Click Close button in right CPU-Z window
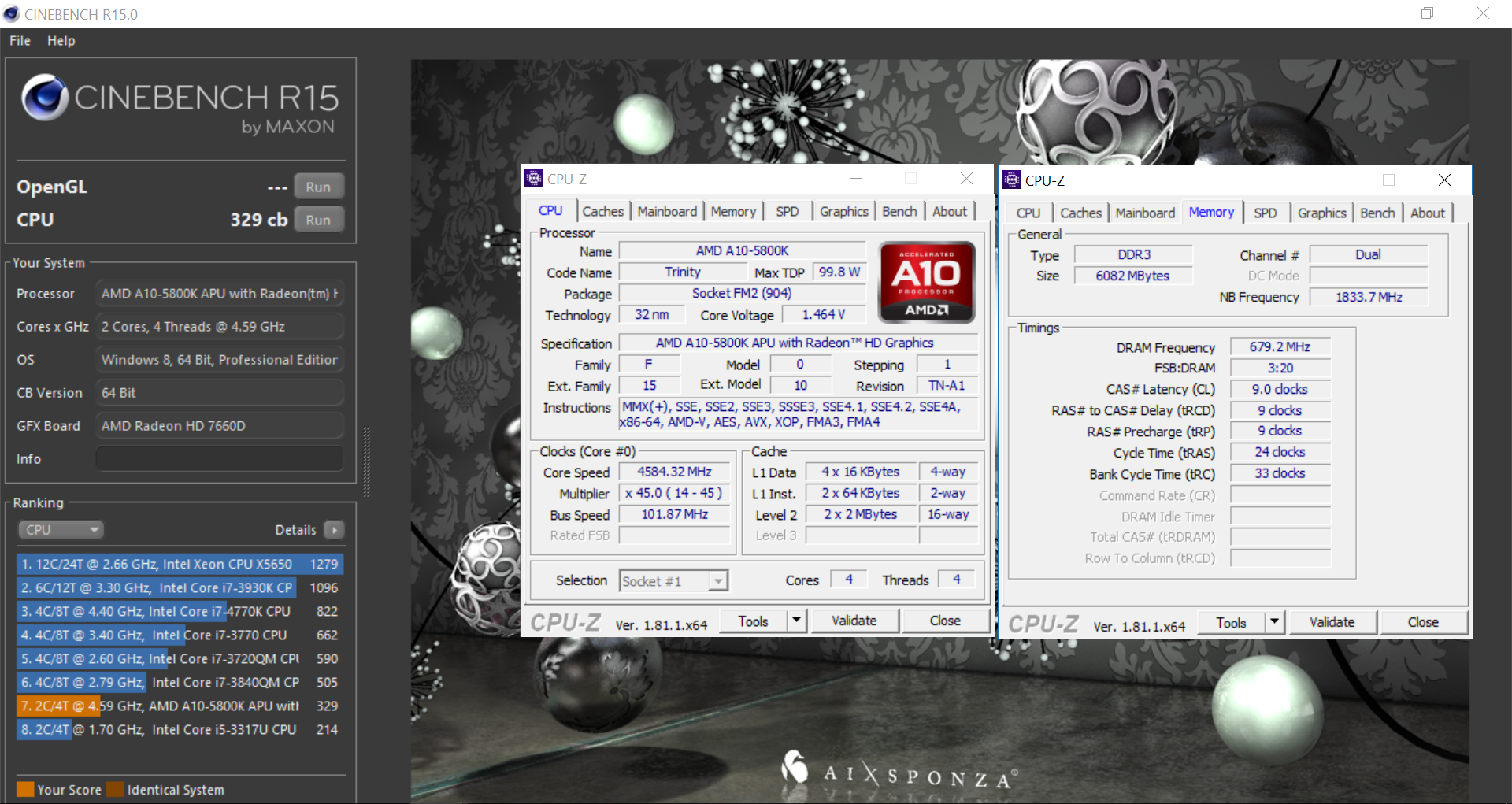 (x=1423, y=622)
